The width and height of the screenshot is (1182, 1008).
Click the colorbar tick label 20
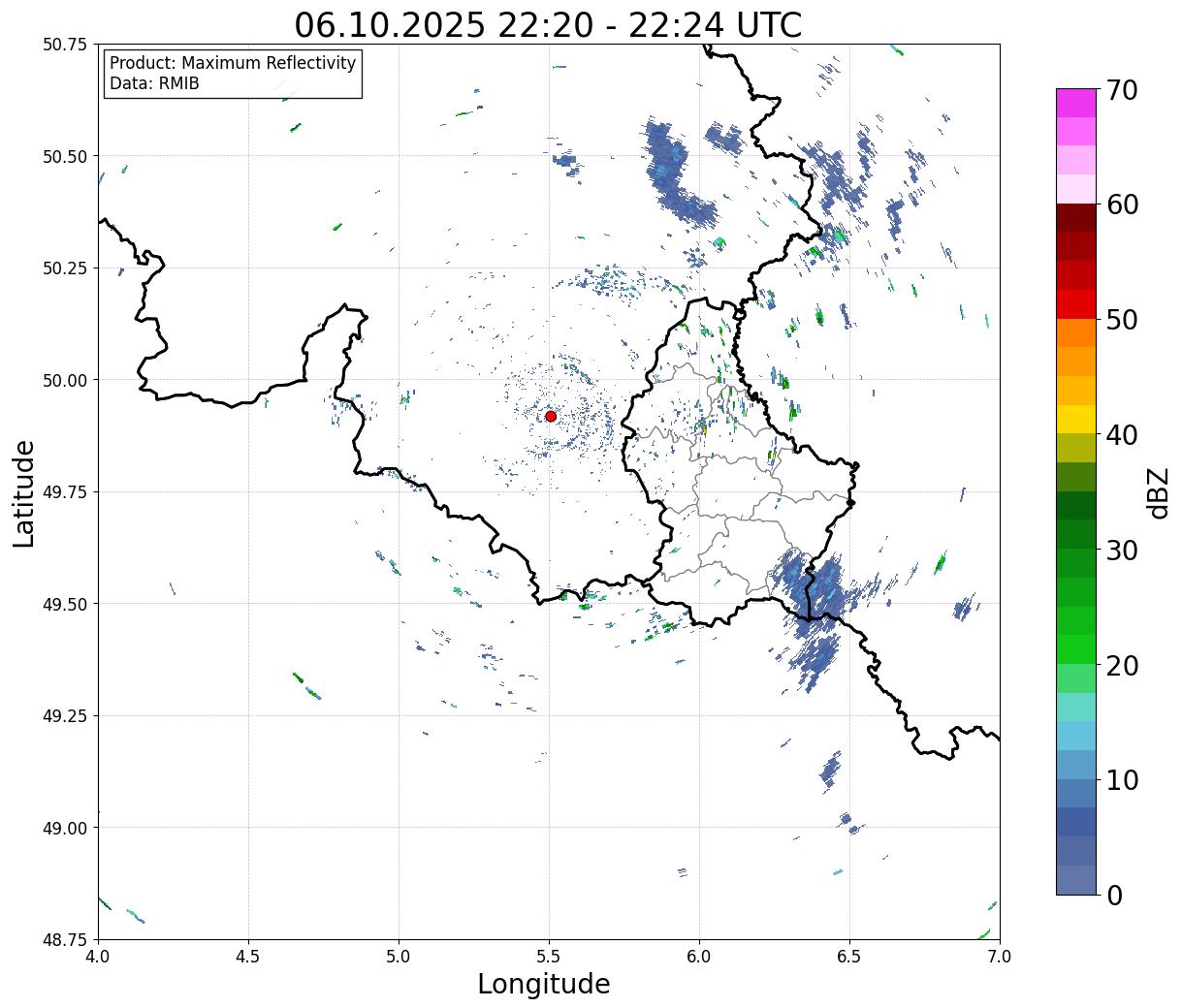click(1121, 666)
